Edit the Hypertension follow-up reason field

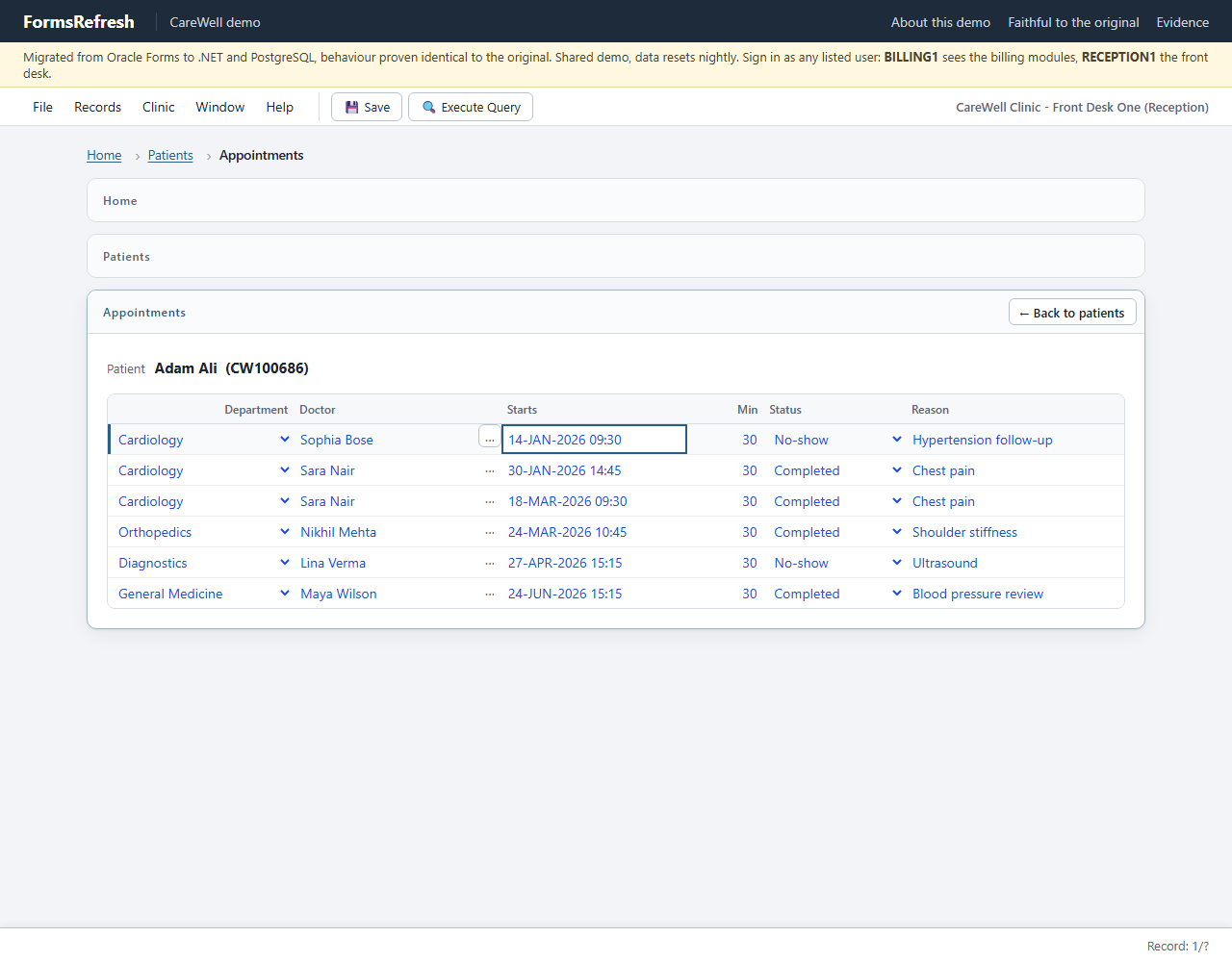(x=1014, y=440)
